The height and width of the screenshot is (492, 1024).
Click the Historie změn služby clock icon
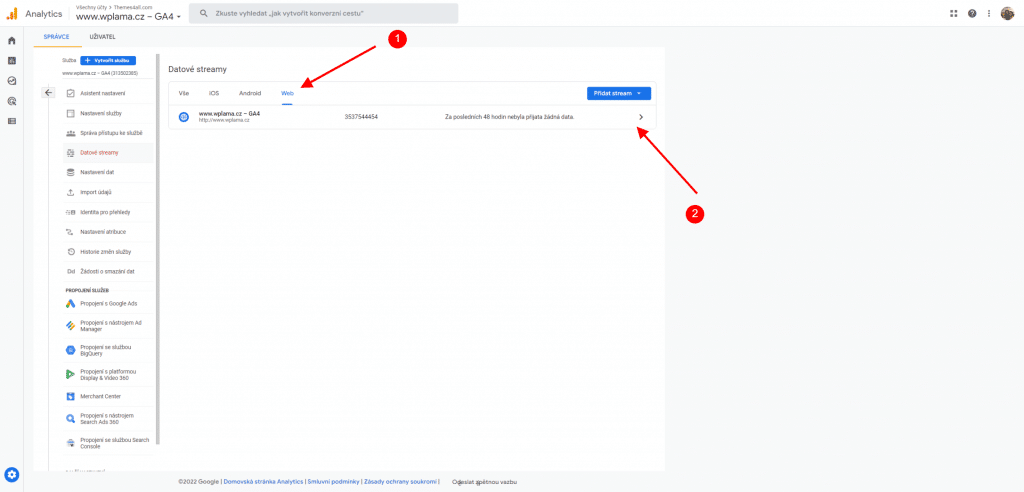tap(71, 252)
